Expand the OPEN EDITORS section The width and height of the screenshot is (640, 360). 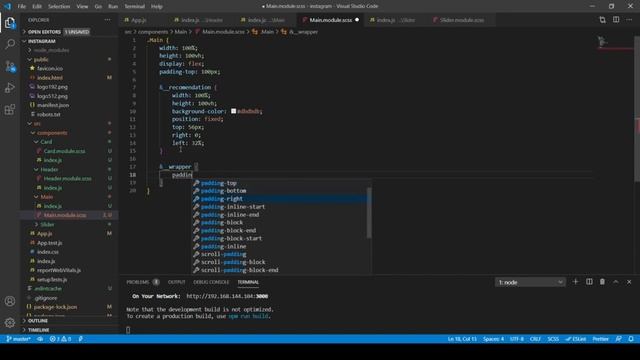click(44, 31)
